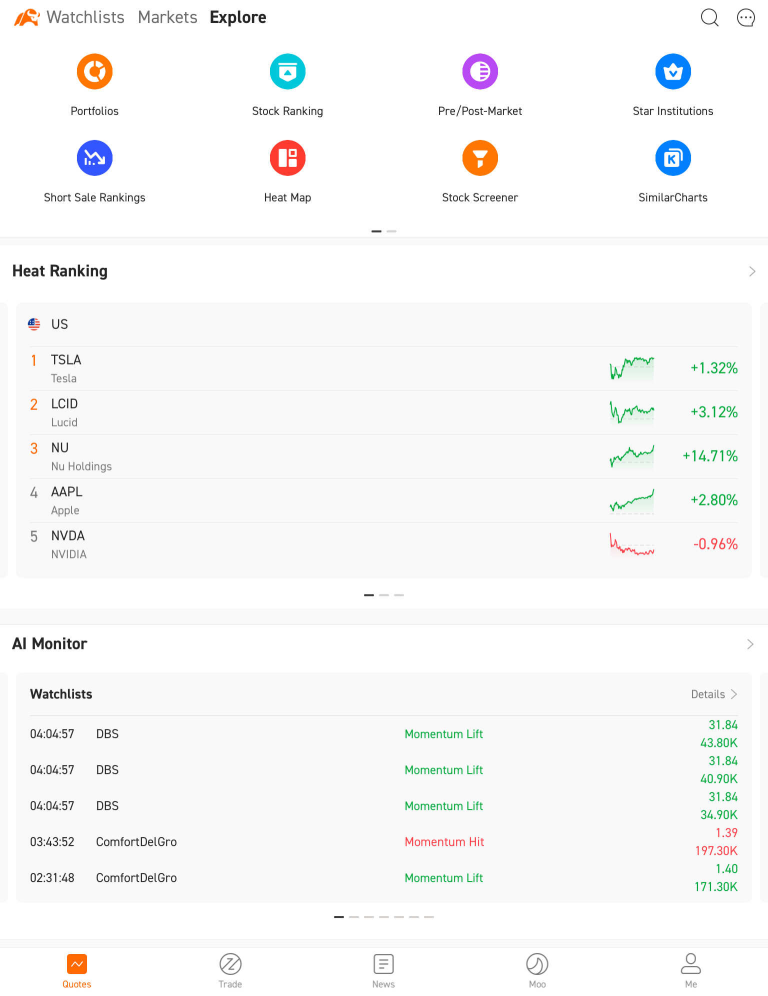Go to the Markets top tab
Viewport: 768px width, 996px height.
168,17
